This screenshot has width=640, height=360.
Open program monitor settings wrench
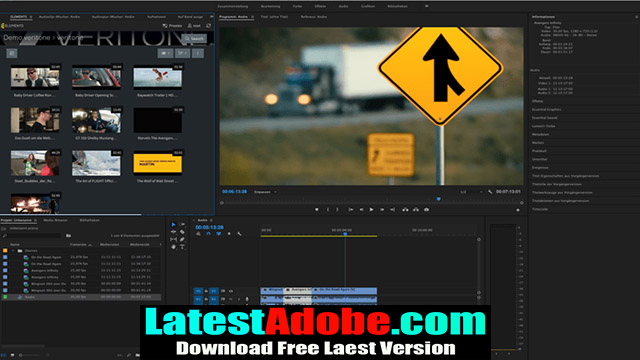click(x=490, y=192)
